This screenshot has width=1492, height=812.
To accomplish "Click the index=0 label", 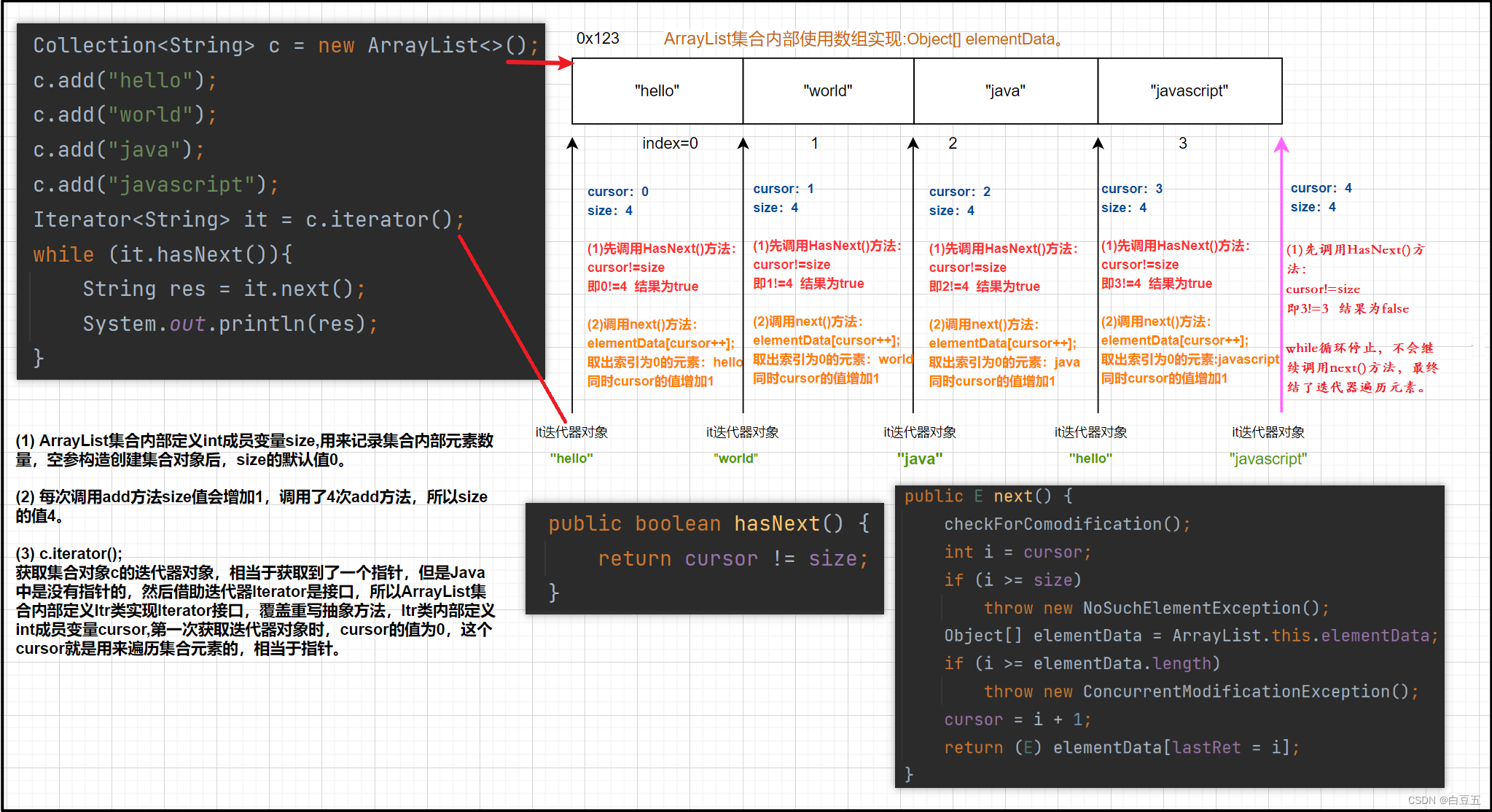I will [x=670, y=144].
